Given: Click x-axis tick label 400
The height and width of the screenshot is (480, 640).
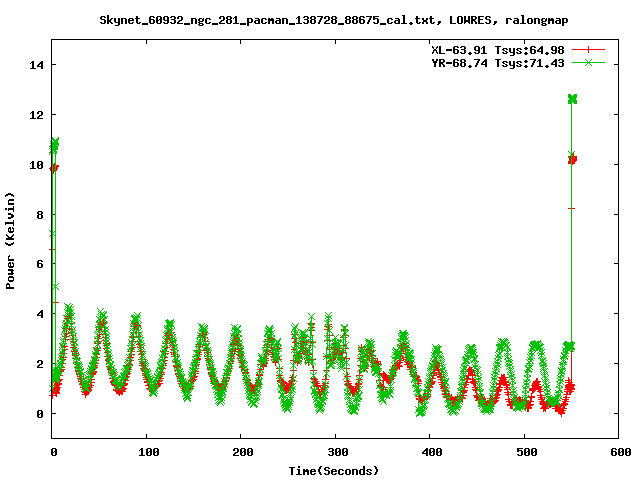Looking at the screenshot, I should (432, 452).
